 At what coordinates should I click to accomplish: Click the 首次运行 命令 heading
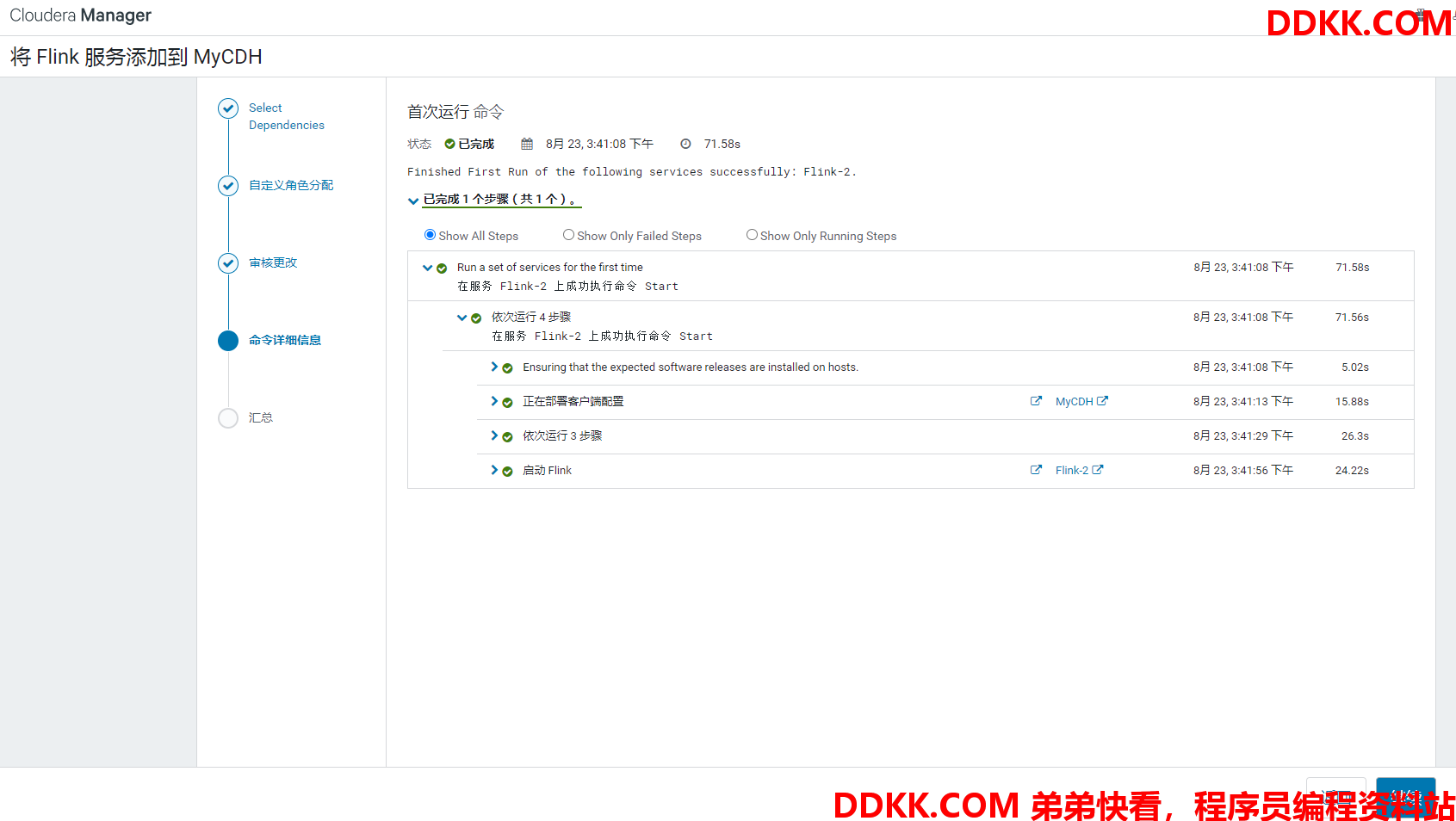455,112
